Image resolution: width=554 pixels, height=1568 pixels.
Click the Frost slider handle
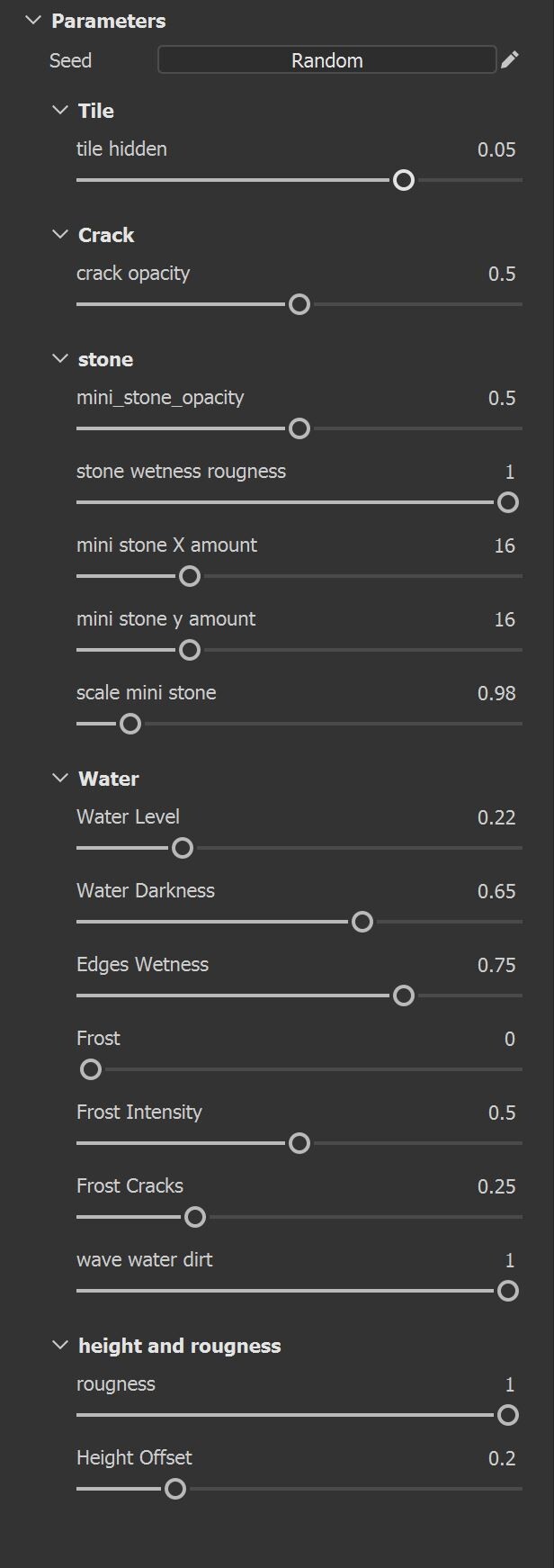click(91, 1069)
